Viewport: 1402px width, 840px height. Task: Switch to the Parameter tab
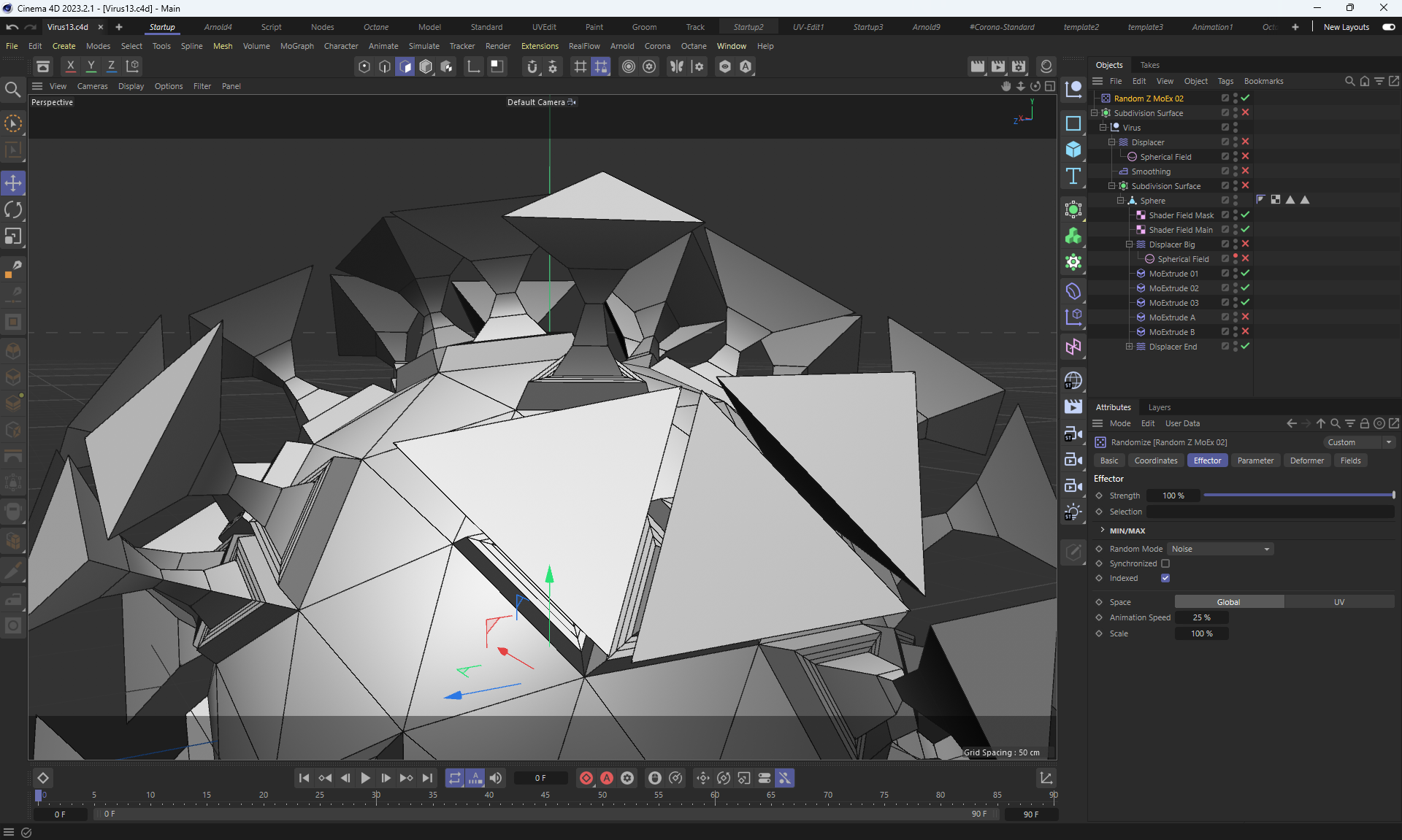click(1254, 461)
